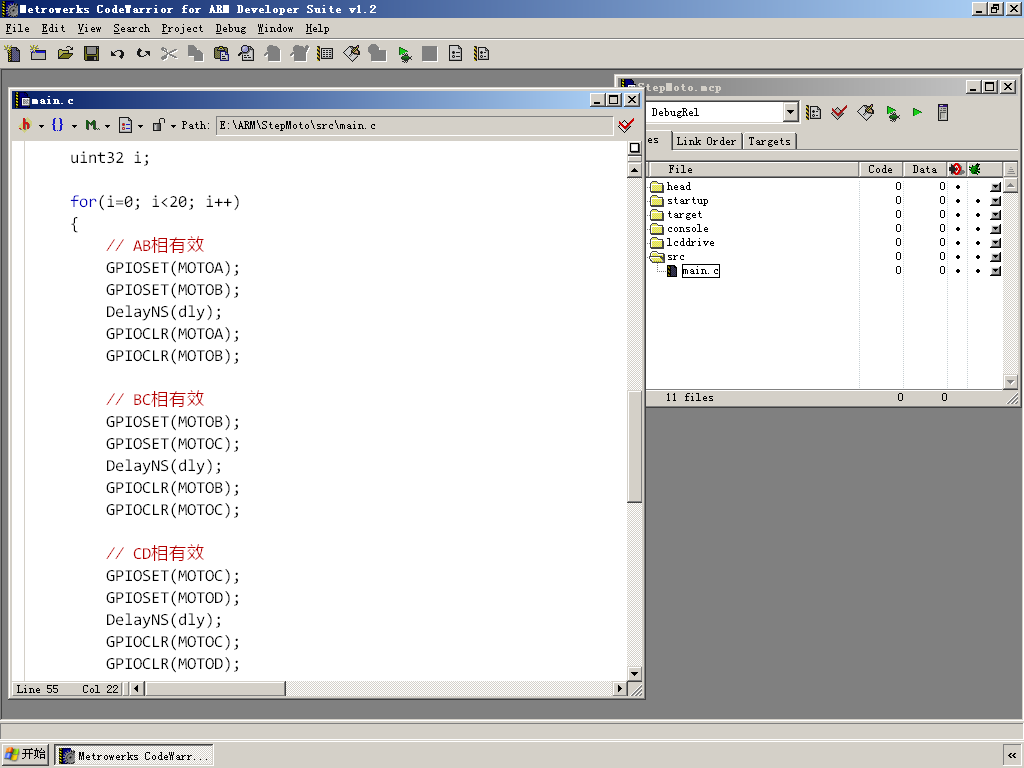
Task: Click the New Text File toolbar icon
Action: tap(12, 54)
